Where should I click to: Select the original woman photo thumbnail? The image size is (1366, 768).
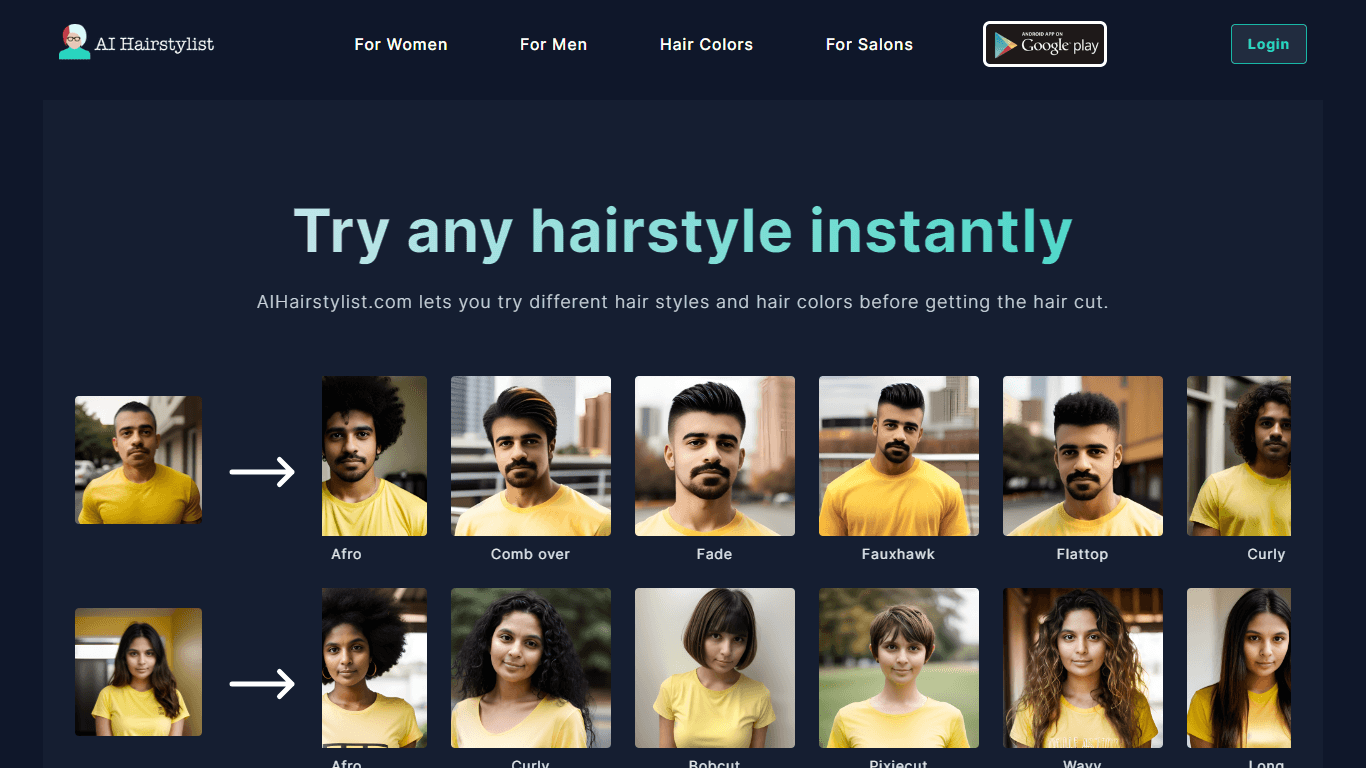click(138, 672)
